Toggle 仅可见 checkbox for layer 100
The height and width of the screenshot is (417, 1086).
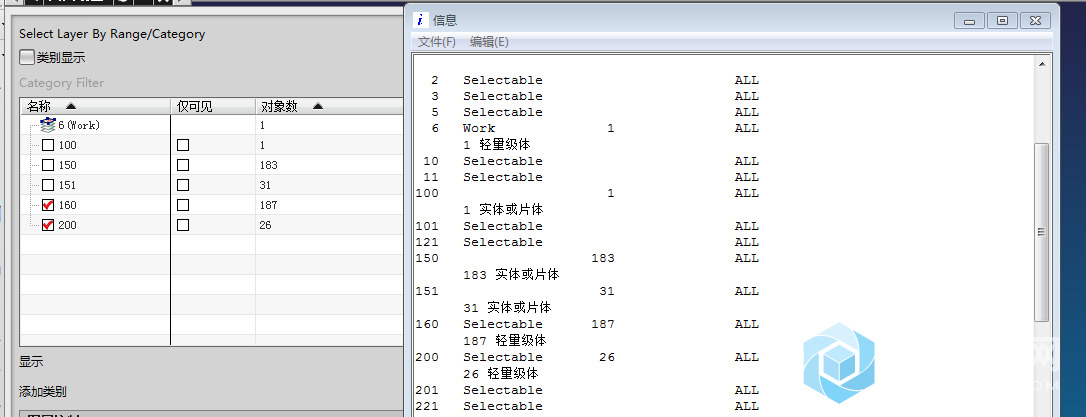(x=183, y=145)
